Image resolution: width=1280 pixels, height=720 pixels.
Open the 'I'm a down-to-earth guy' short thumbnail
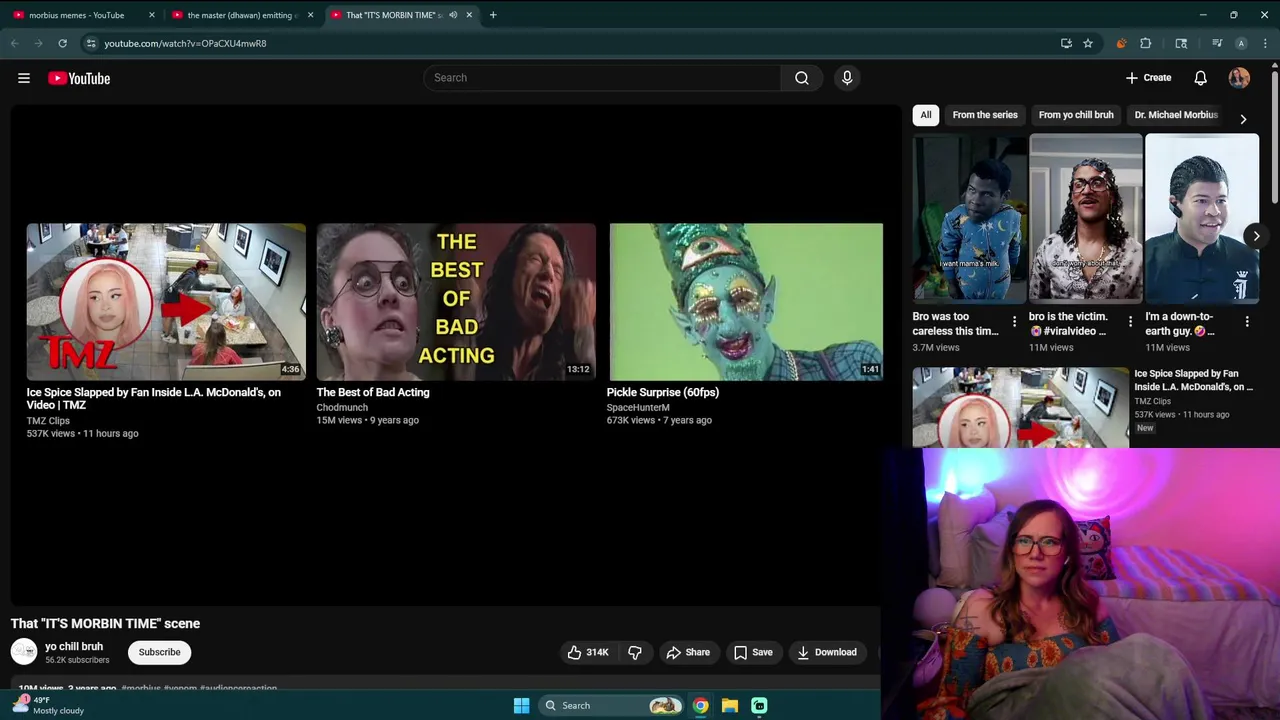pyautogui.click(x=1202, y=218)
